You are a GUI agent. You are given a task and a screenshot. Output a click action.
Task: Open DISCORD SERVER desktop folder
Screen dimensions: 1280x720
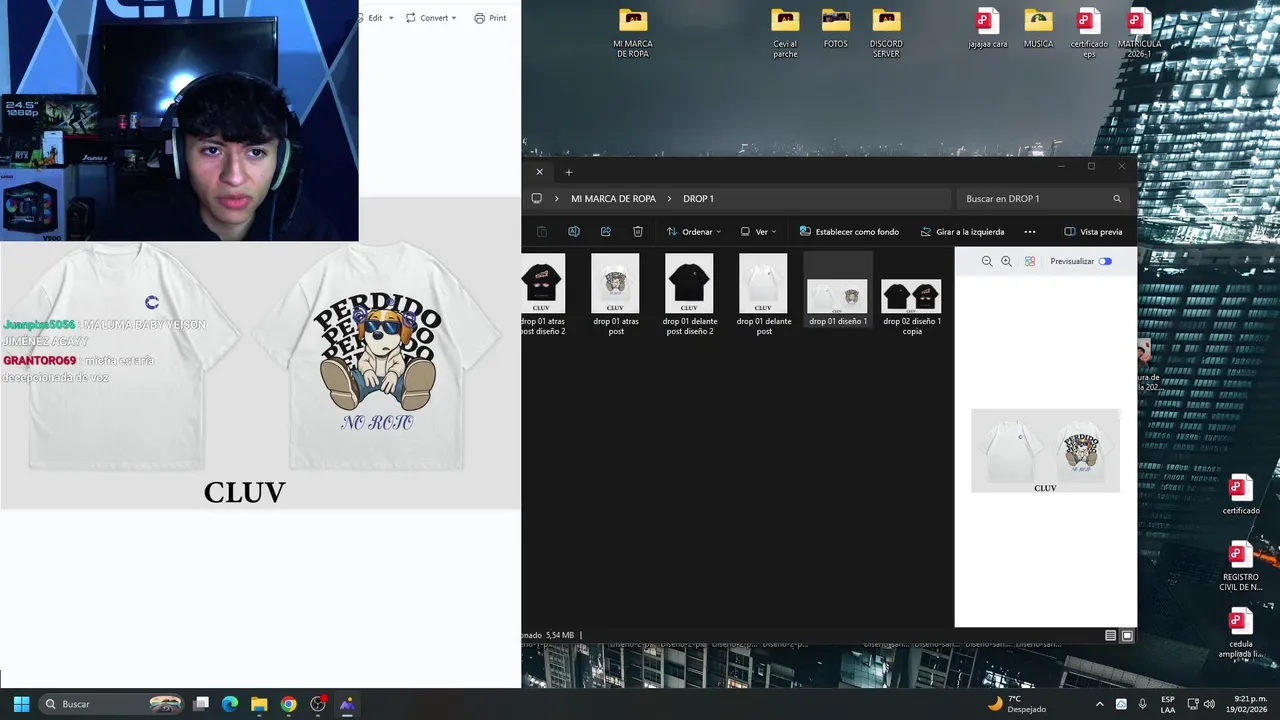[886, 33]
